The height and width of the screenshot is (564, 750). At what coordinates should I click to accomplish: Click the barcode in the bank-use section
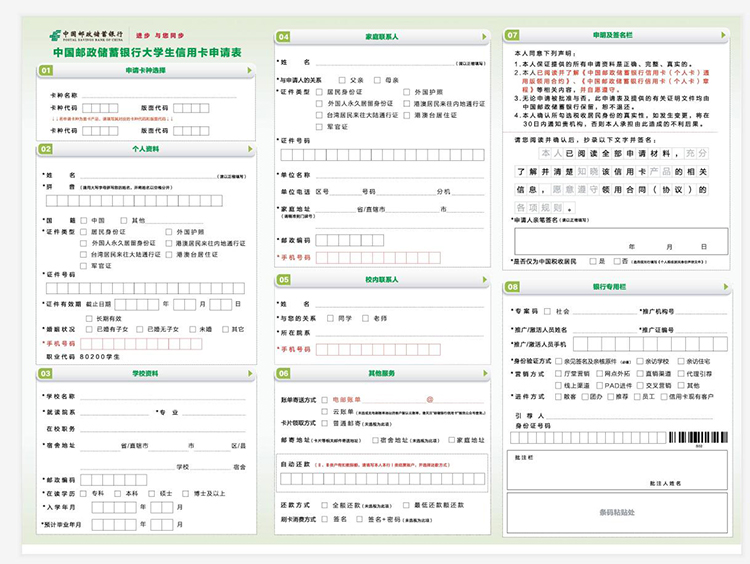coord(698,437)
